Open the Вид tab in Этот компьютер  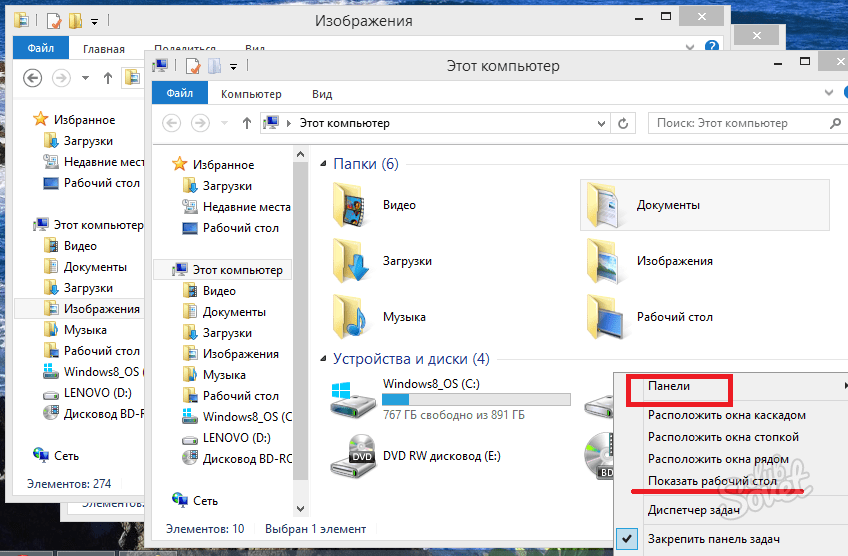(x=322, y=94)
